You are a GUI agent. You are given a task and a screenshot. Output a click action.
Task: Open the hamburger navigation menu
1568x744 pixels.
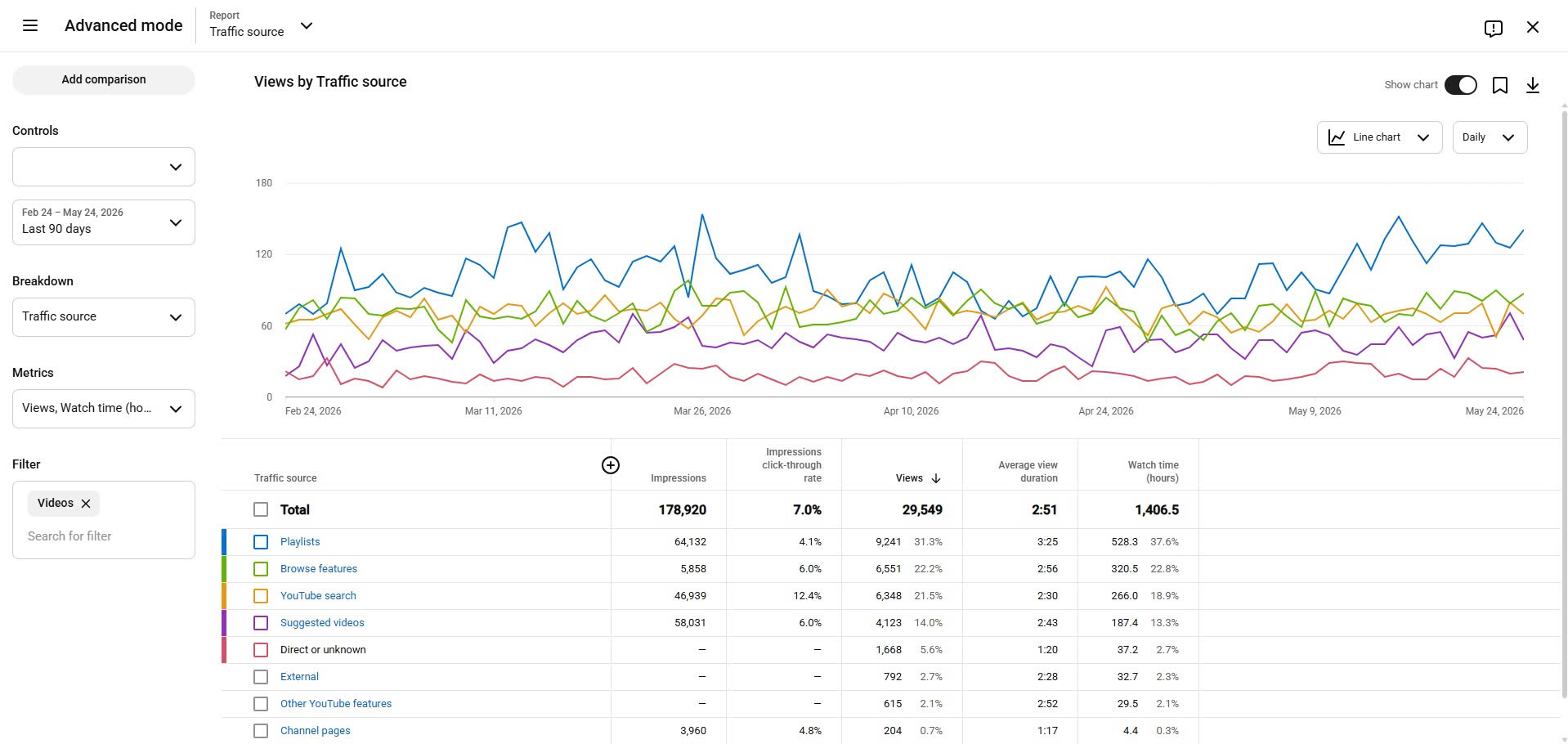point(30,25)
